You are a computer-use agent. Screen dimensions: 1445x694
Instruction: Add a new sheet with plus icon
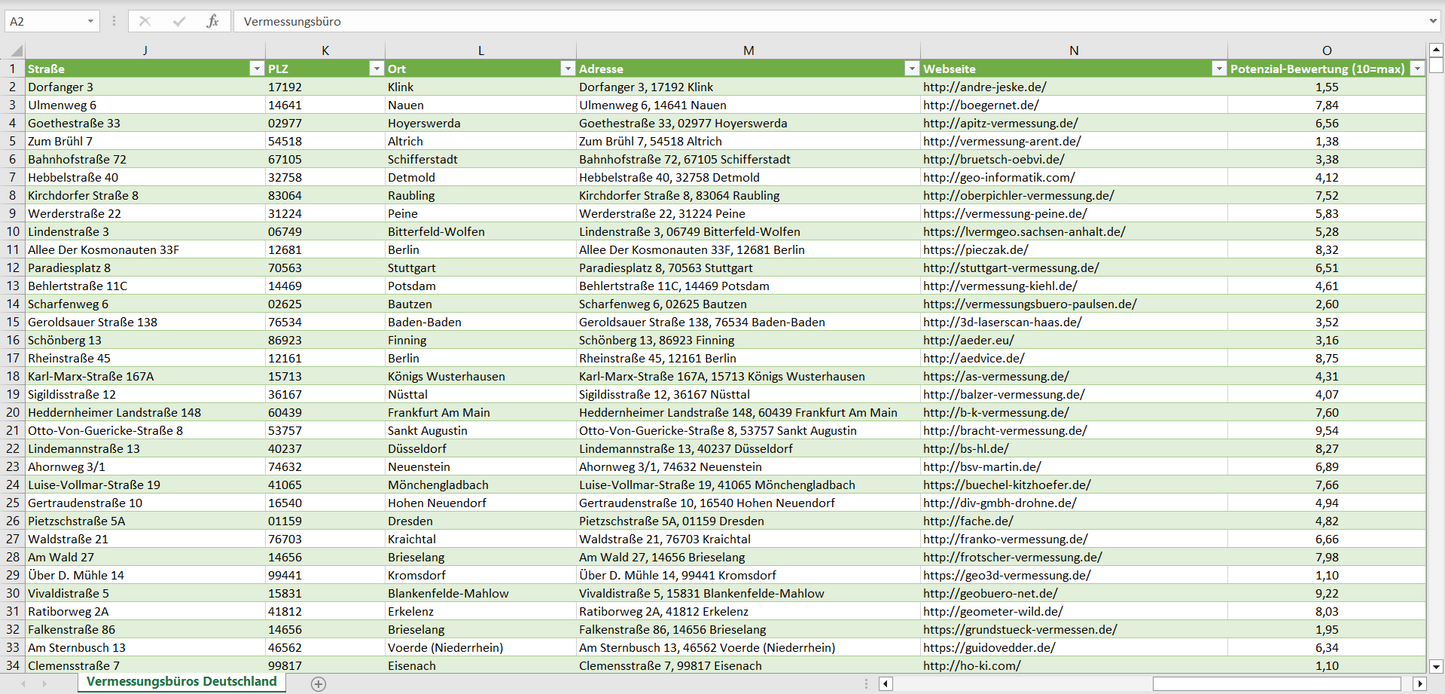318,684
